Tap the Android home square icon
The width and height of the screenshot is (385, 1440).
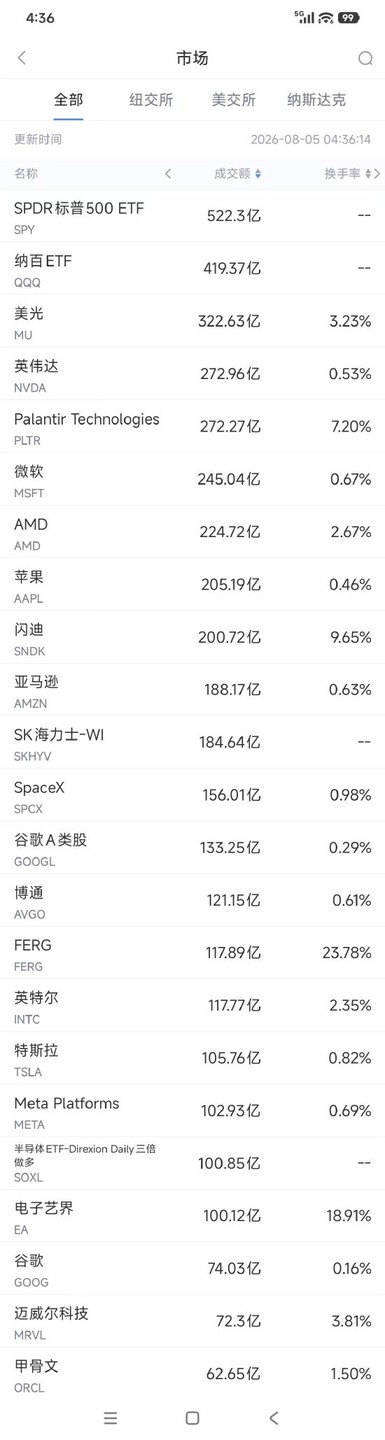pyautogui.click(x=192, y=1417)
